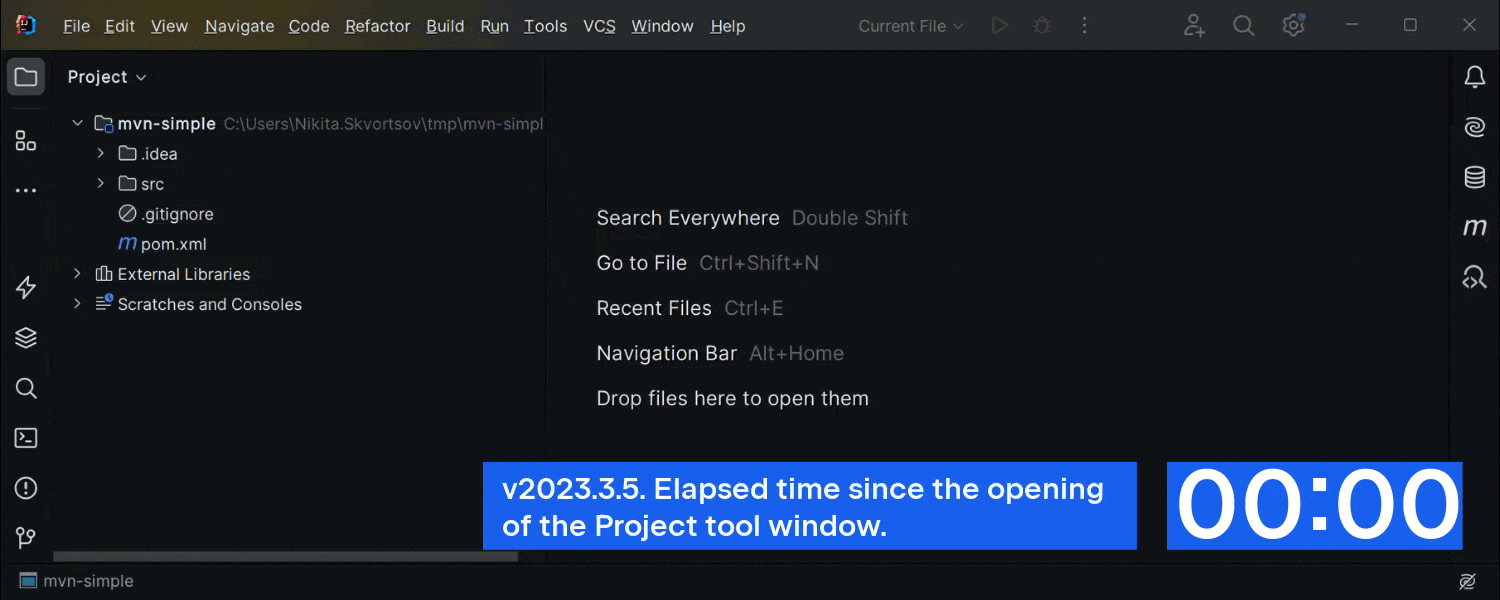Open the Refactor menu

pos(377,26)
